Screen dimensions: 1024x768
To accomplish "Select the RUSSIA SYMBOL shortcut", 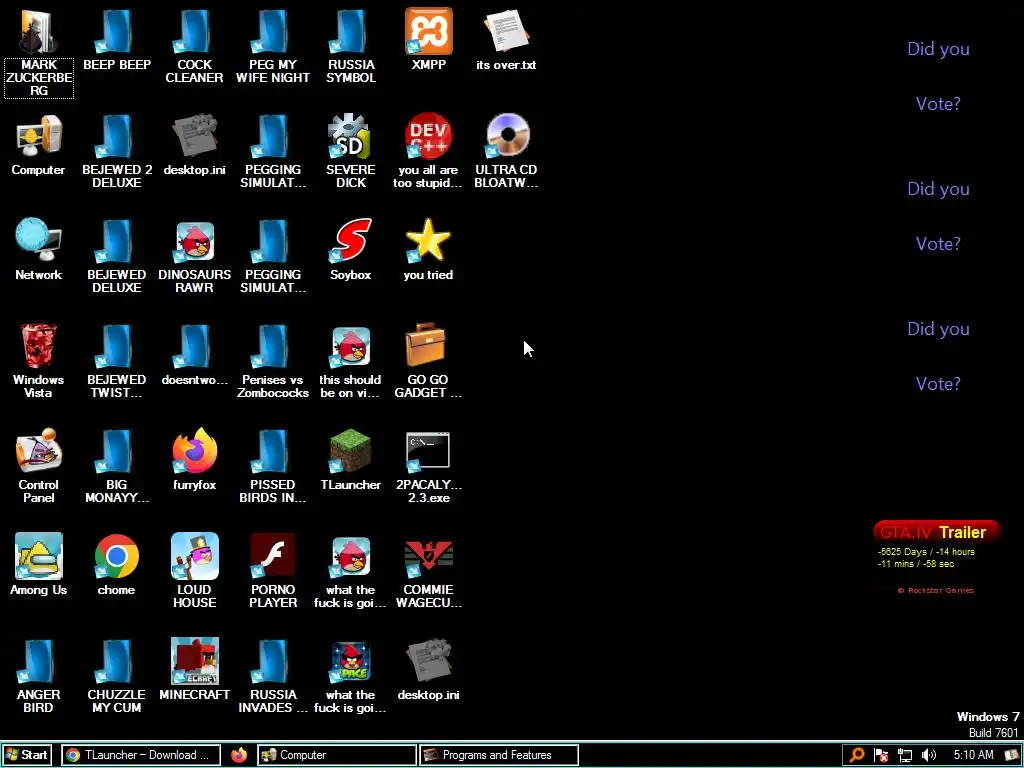I will 351,33.
